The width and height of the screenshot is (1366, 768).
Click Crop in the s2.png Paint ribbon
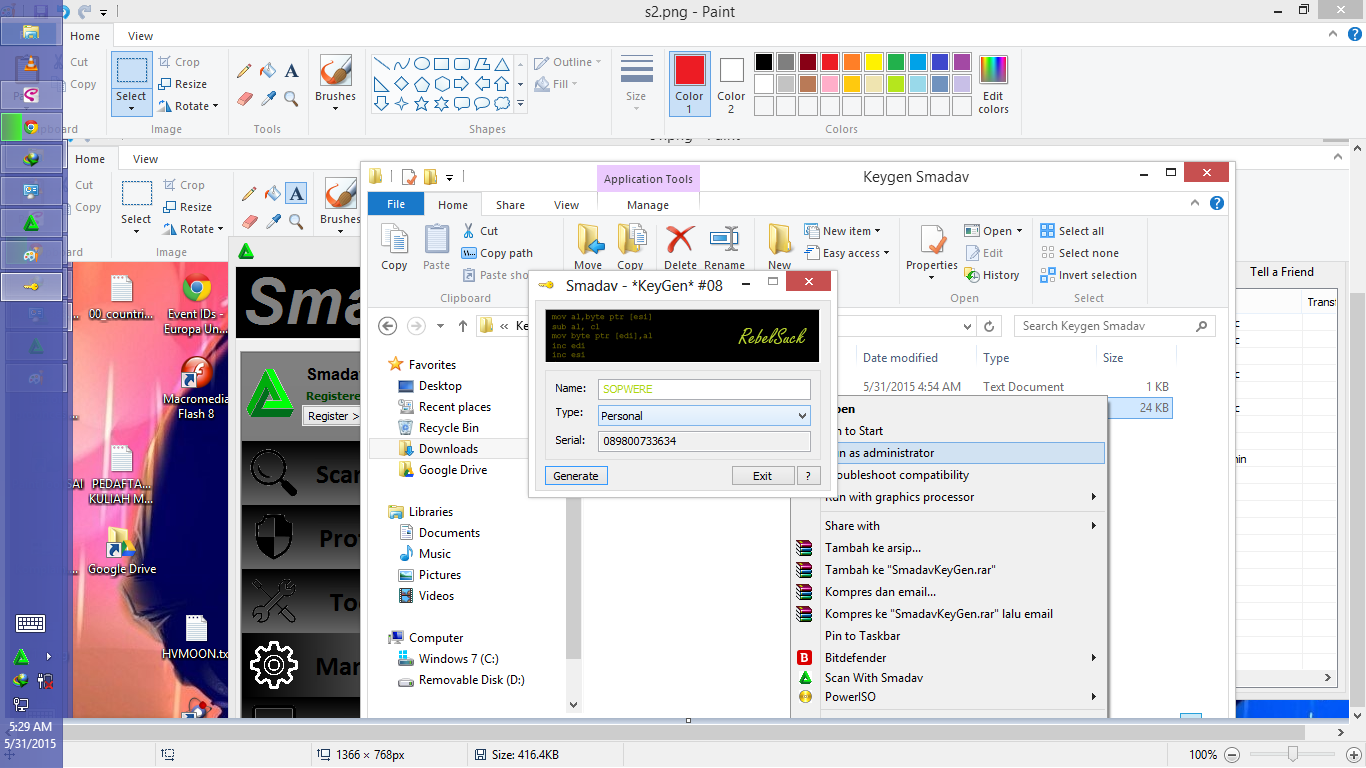coord(179,62)
